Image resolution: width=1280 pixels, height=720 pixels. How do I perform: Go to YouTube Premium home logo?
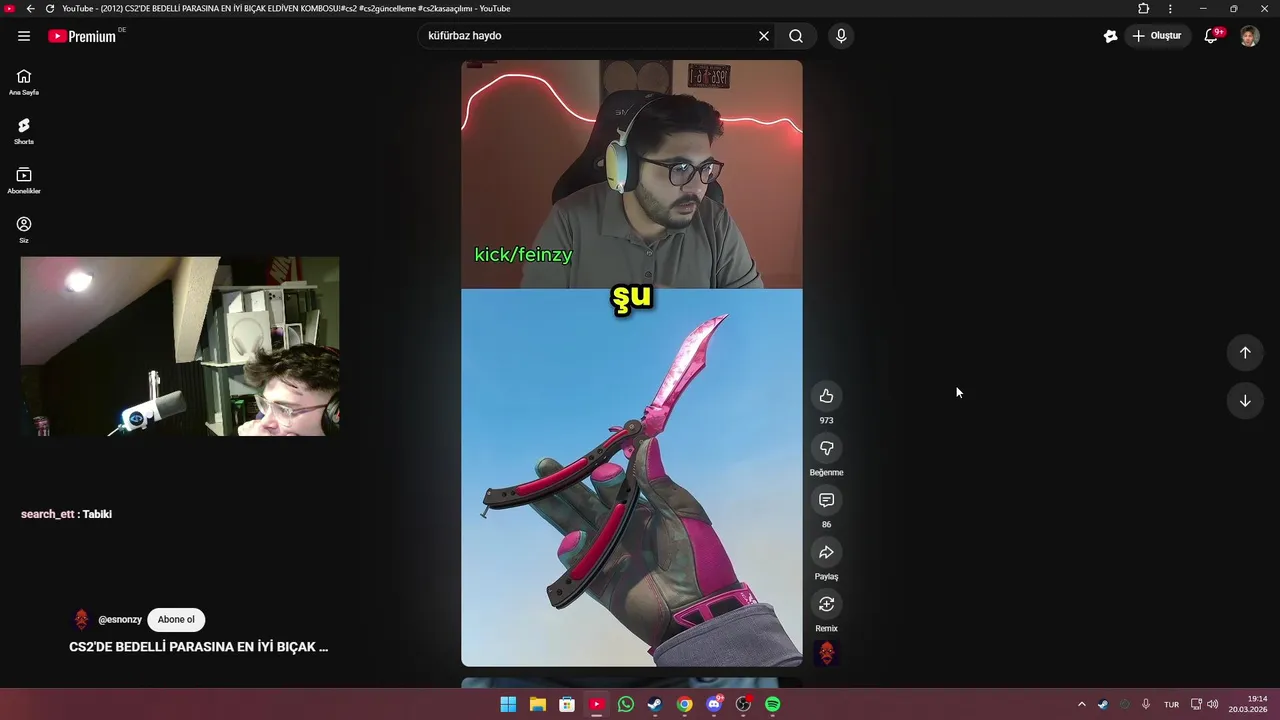pyautogui.click(x=82, y=36)
